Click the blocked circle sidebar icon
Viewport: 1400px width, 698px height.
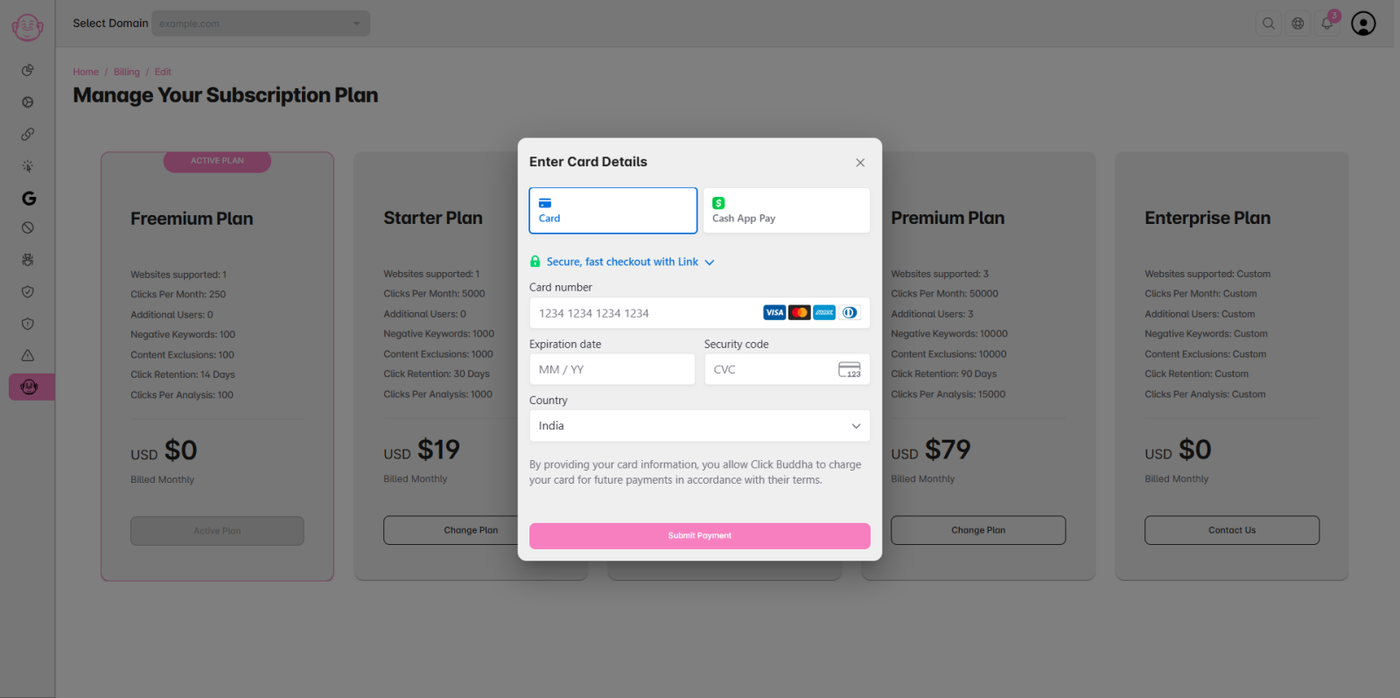pos(28,228)
